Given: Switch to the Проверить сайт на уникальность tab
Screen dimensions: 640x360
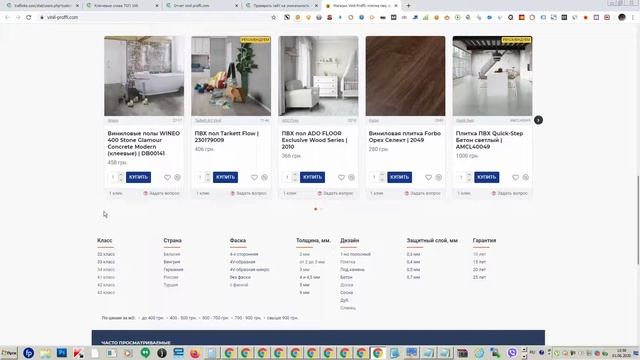Looking at the screenshot, I should click(282, 6).
